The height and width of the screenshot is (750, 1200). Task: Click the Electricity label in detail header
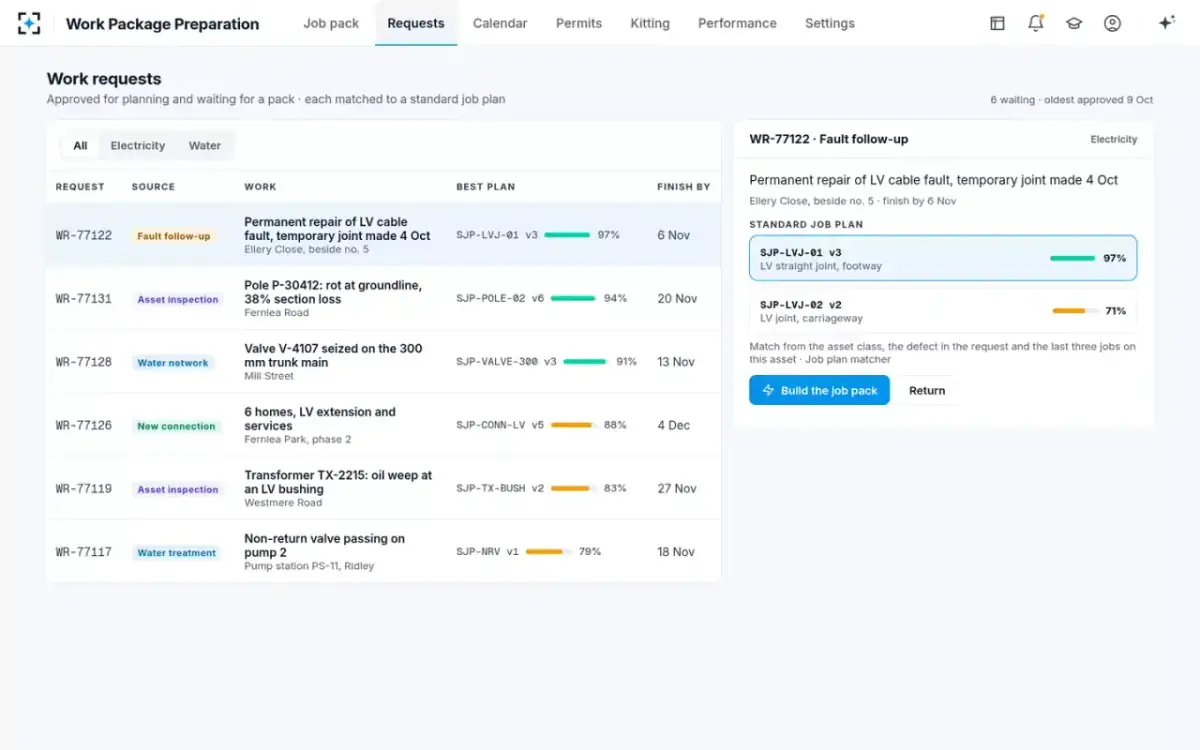(x=1114, y=140)
